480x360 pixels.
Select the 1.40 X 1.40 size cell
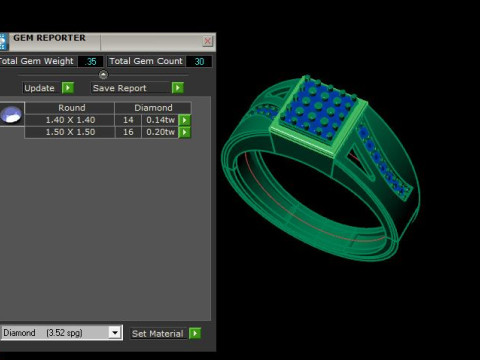pyautogui.click(x=70, y=120)
